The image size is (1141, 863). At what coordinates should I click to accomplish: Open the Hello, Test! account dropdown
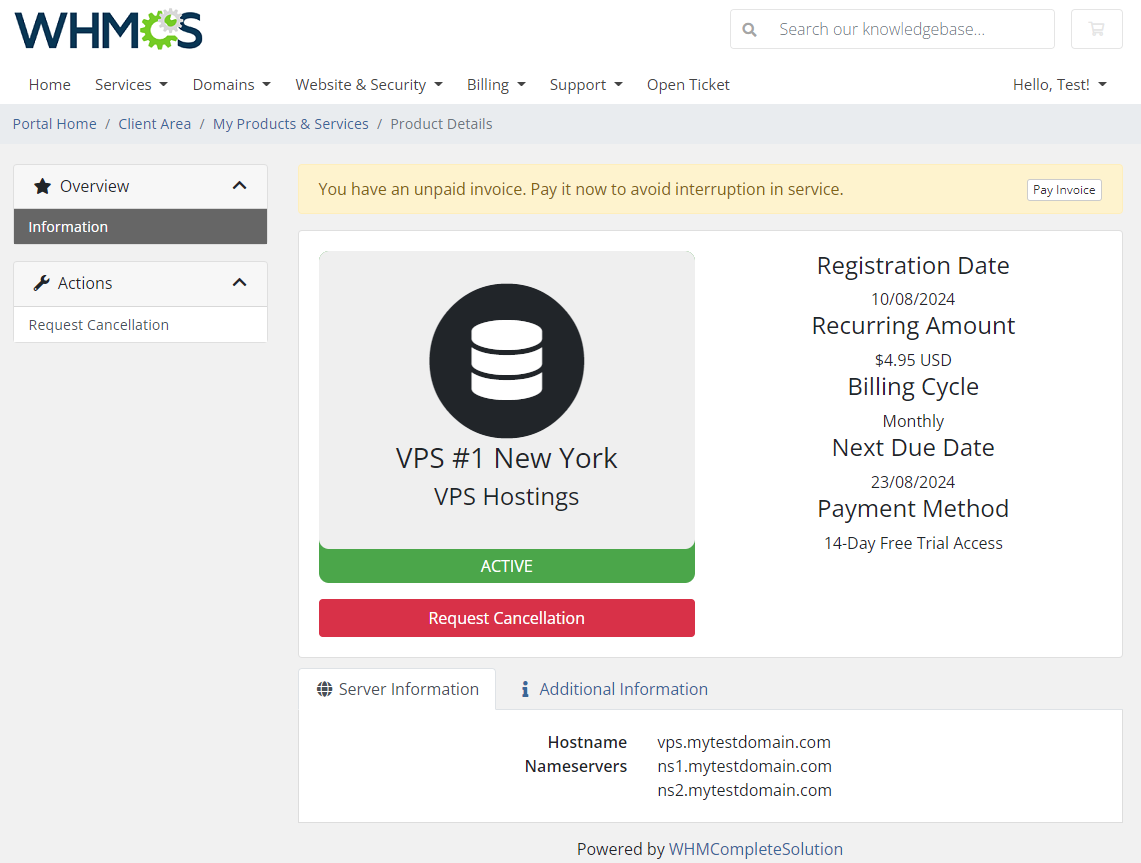coord(1059,84)
